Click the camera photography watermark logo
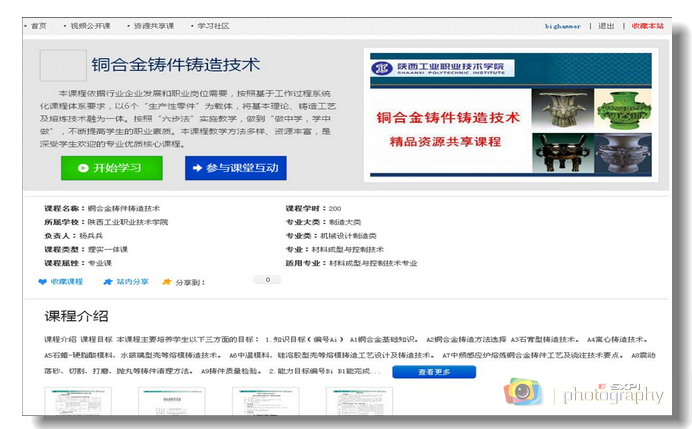This screenshot has height=429, width=692. point(524,391)
